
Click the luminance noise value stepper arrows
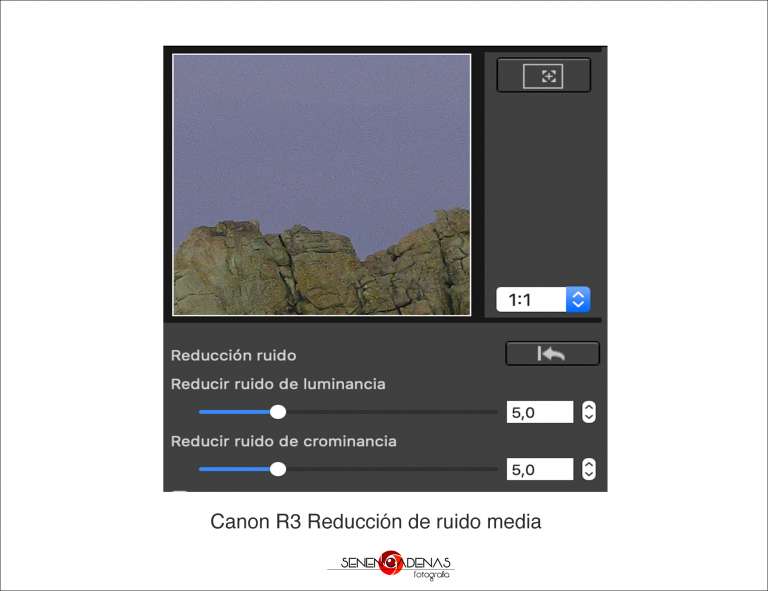589,412
